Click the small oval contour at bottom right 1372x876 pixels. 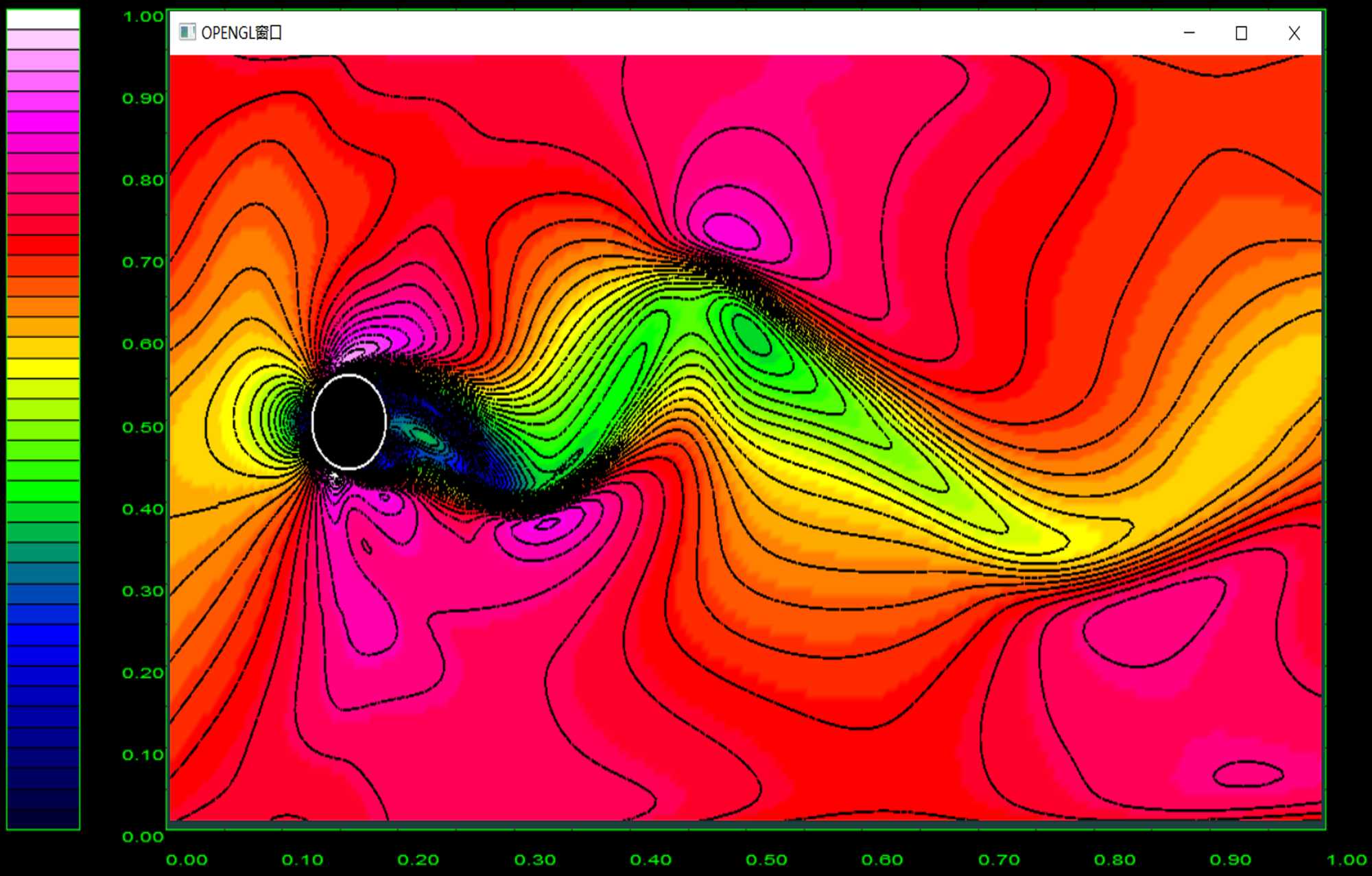click(1248, 774)
